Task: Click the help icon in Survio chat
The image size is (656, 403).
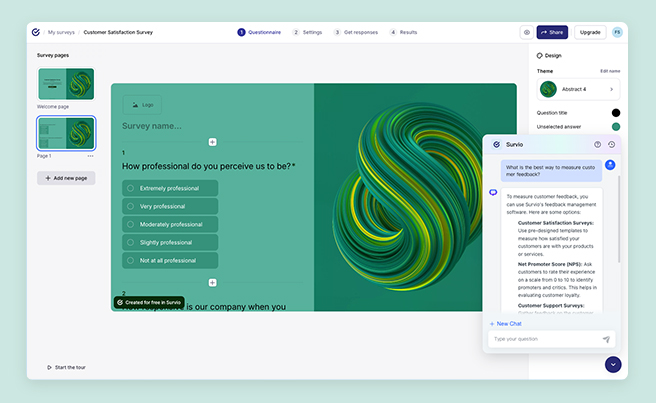Action: (x=598, y=145)
